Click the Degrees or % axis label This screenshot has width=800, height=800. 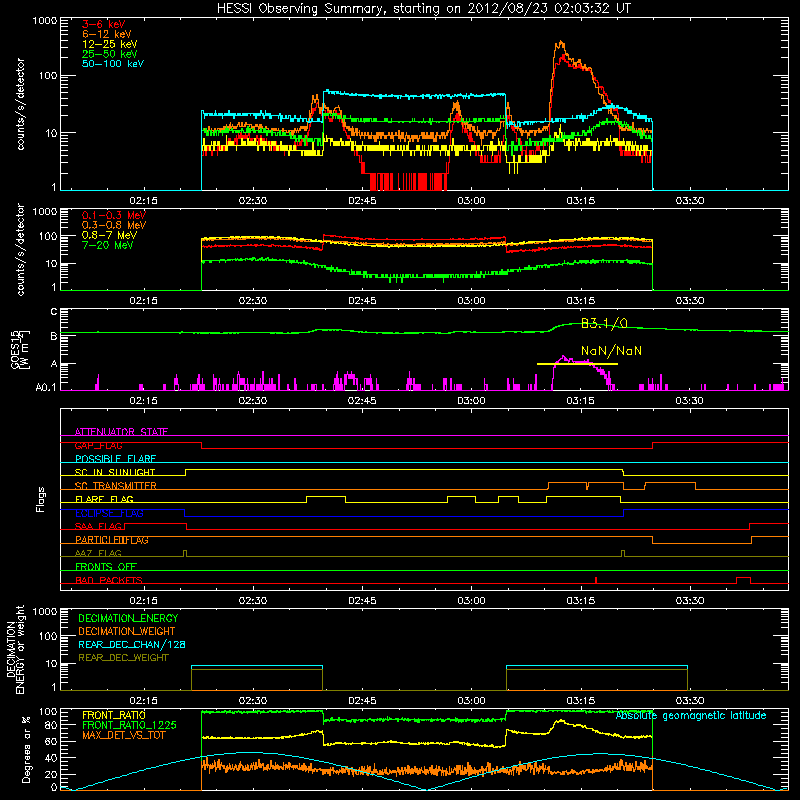26,749
